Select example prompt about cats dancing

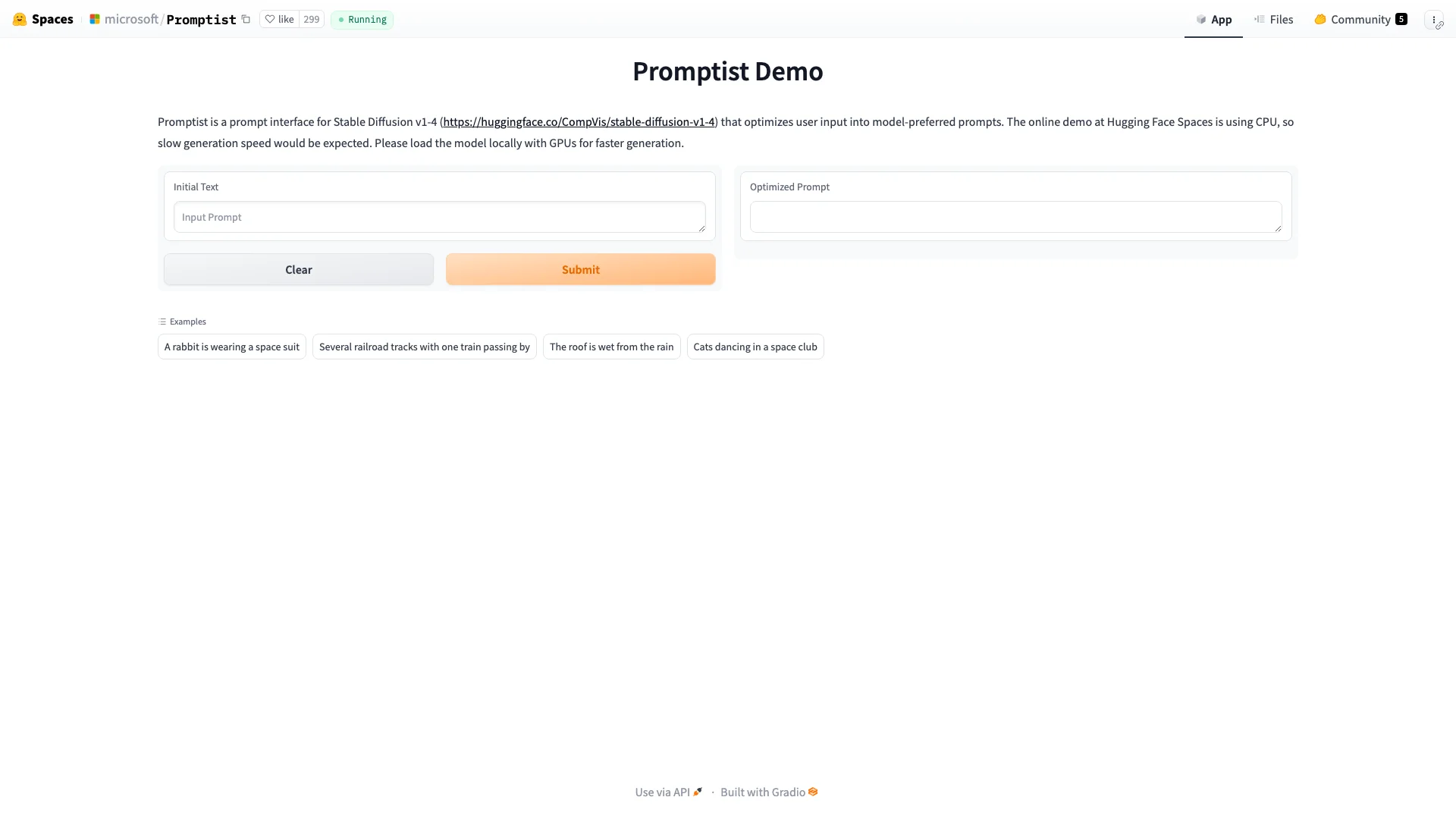pos(755,346)
